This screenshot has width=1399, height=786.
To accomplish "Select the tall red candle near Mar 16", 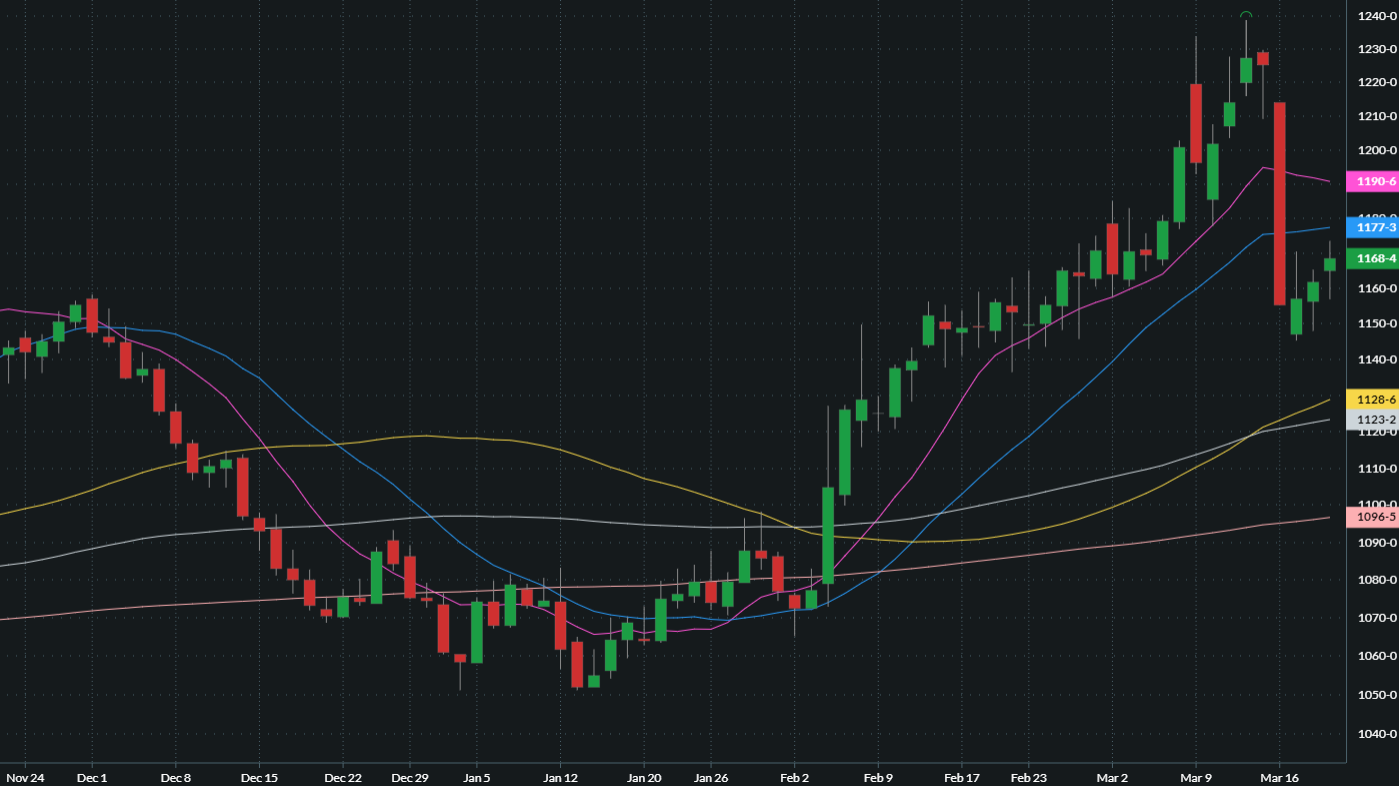I will pos(1279,200).
